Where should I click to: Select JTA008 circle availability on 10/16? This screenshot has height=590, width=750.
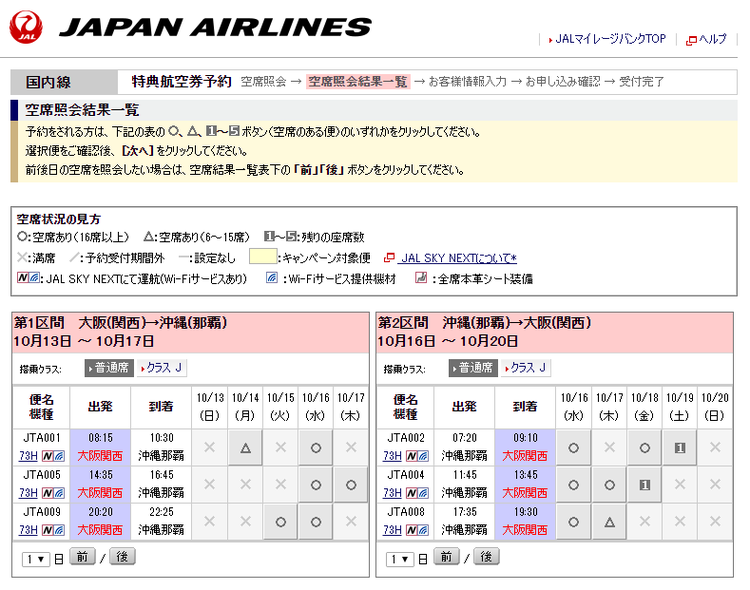574,522
